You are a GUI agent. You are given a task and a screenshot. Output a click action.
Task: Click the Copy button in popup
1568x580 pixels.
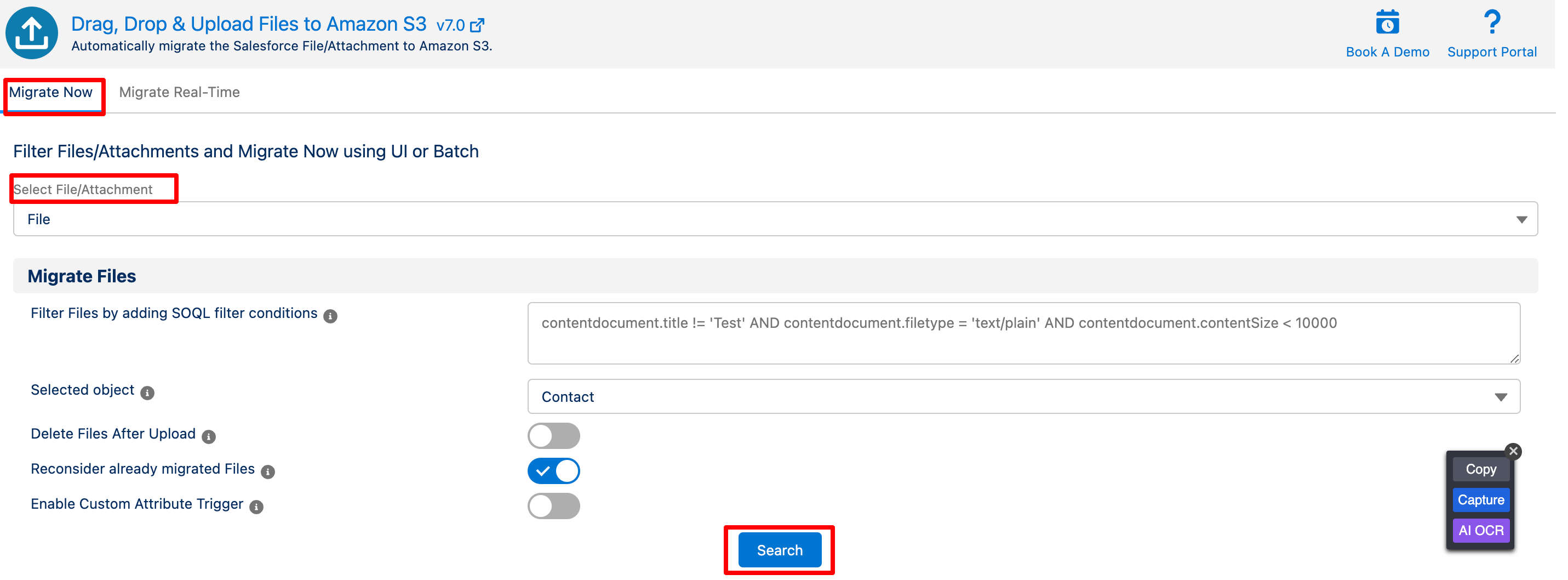tap(1481, 470)
